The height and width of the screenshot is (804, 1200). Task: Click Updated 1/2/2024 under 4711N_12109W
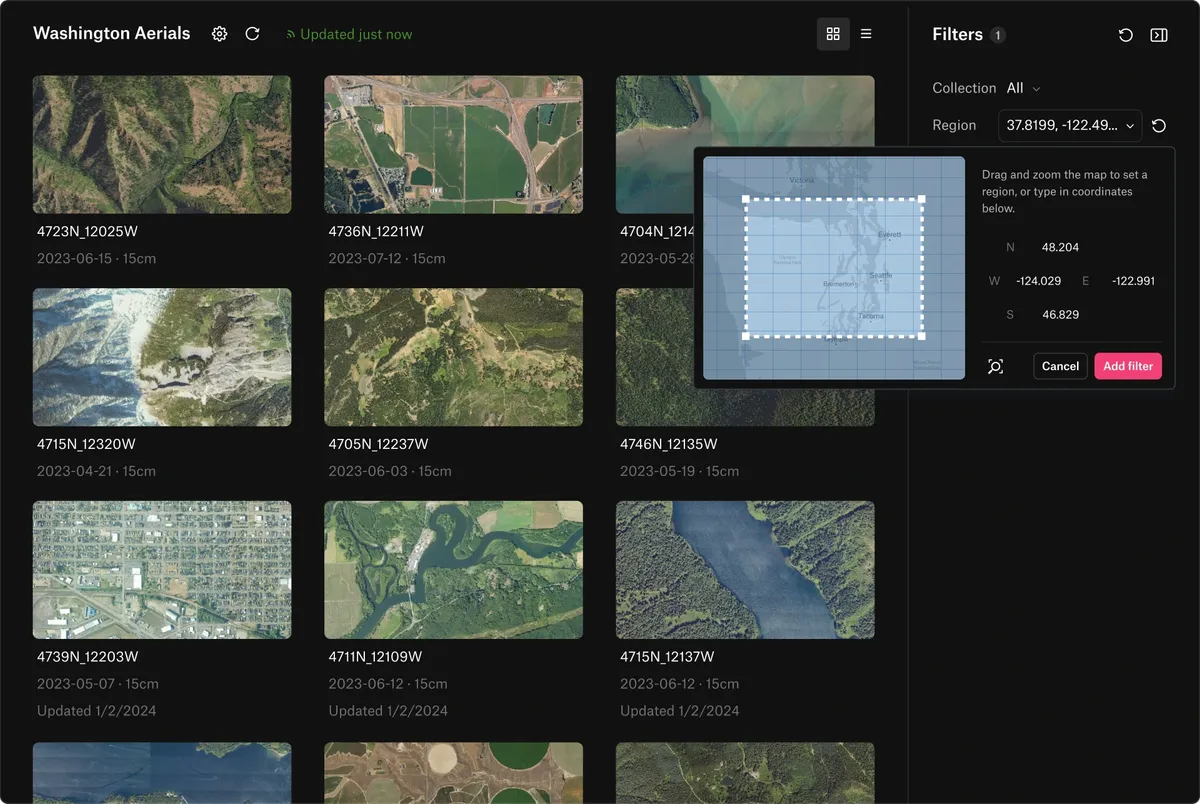(x=388, y=711)
